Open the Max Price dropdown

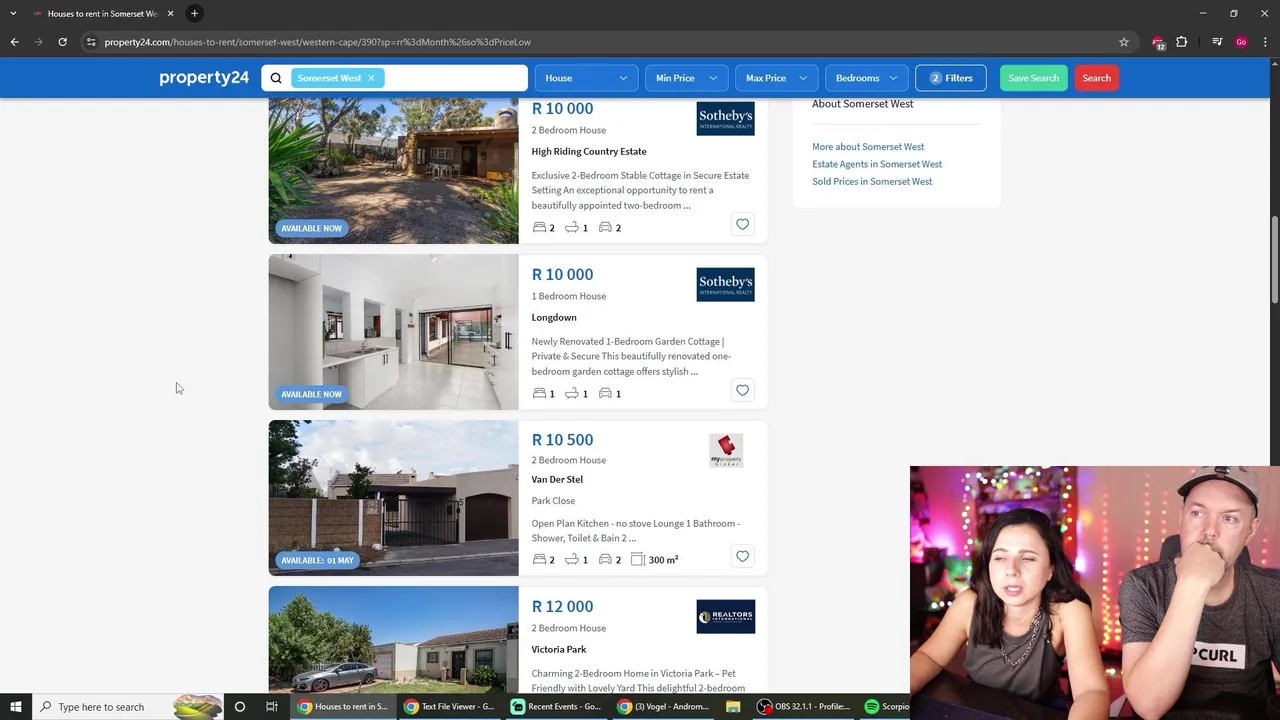[776, 78]
